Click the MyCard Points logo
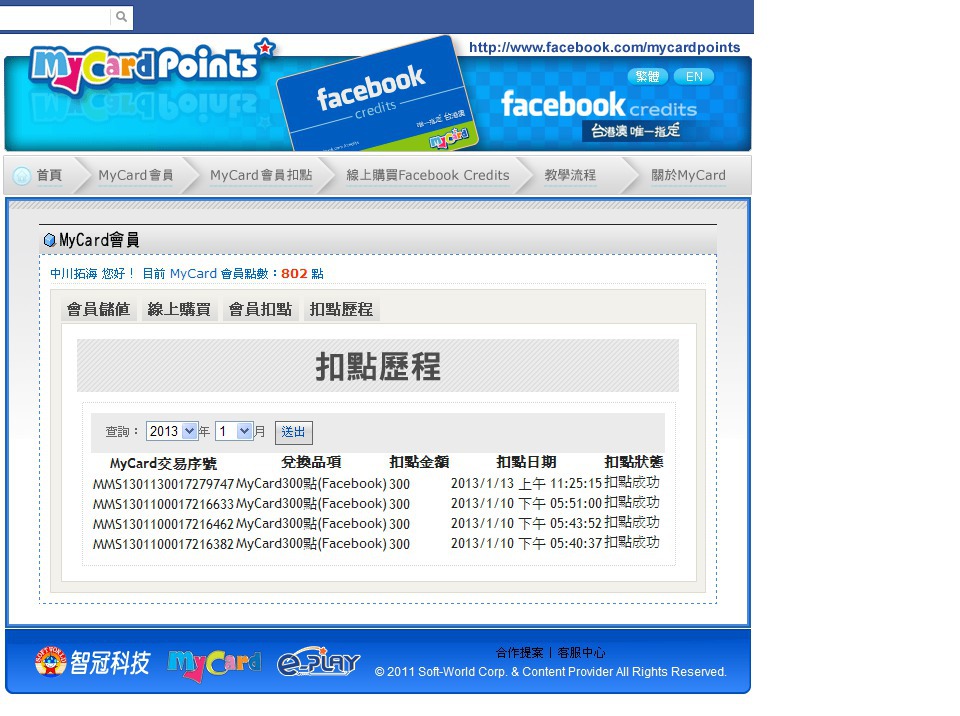The image size is (960, 716). click(x=153, y=66)
